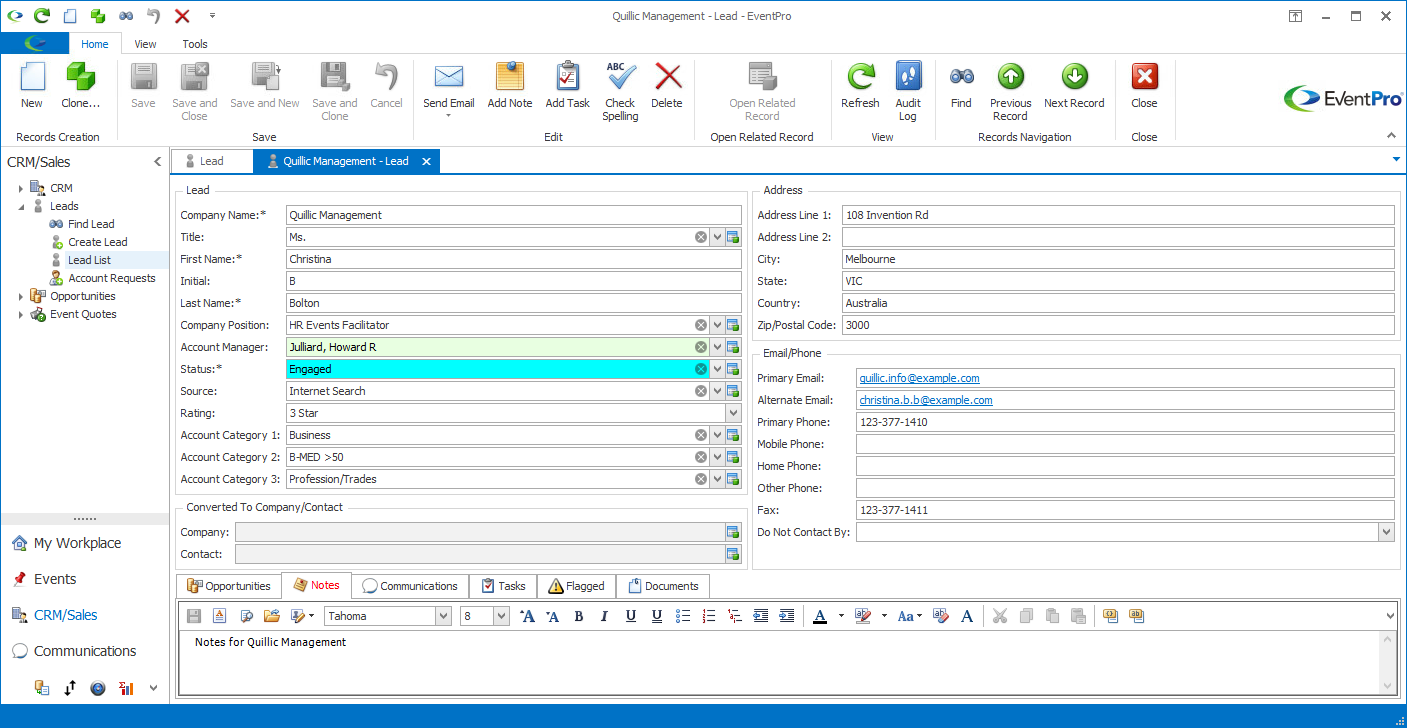Open the Tools ribbon tab
The image size is (1407, 728).
click(195, 44)
